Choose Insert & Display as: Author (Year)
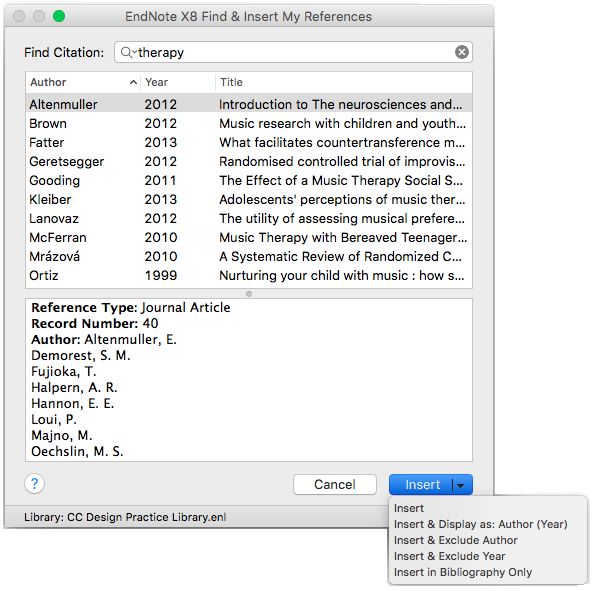Image resolution: width=593 pixels, height=591 pixels. click(481, 524)
